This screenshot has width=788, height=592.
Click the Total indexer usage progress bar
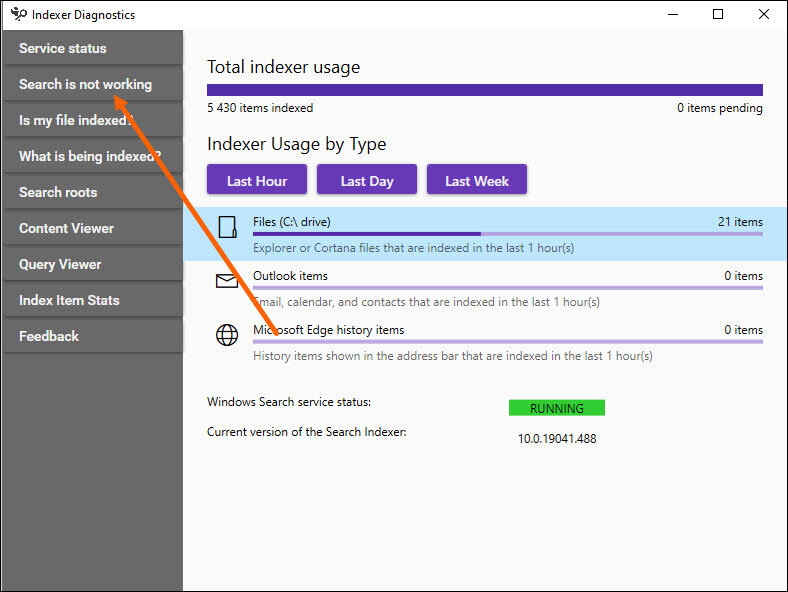point(485,90)
